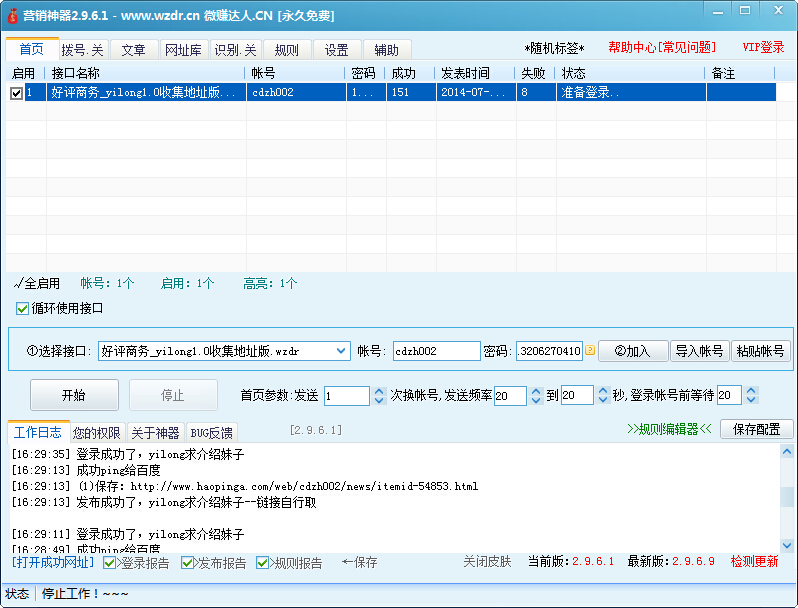
Task: Decrease the 发送 count spinner
Action: (x=379, y=400)
